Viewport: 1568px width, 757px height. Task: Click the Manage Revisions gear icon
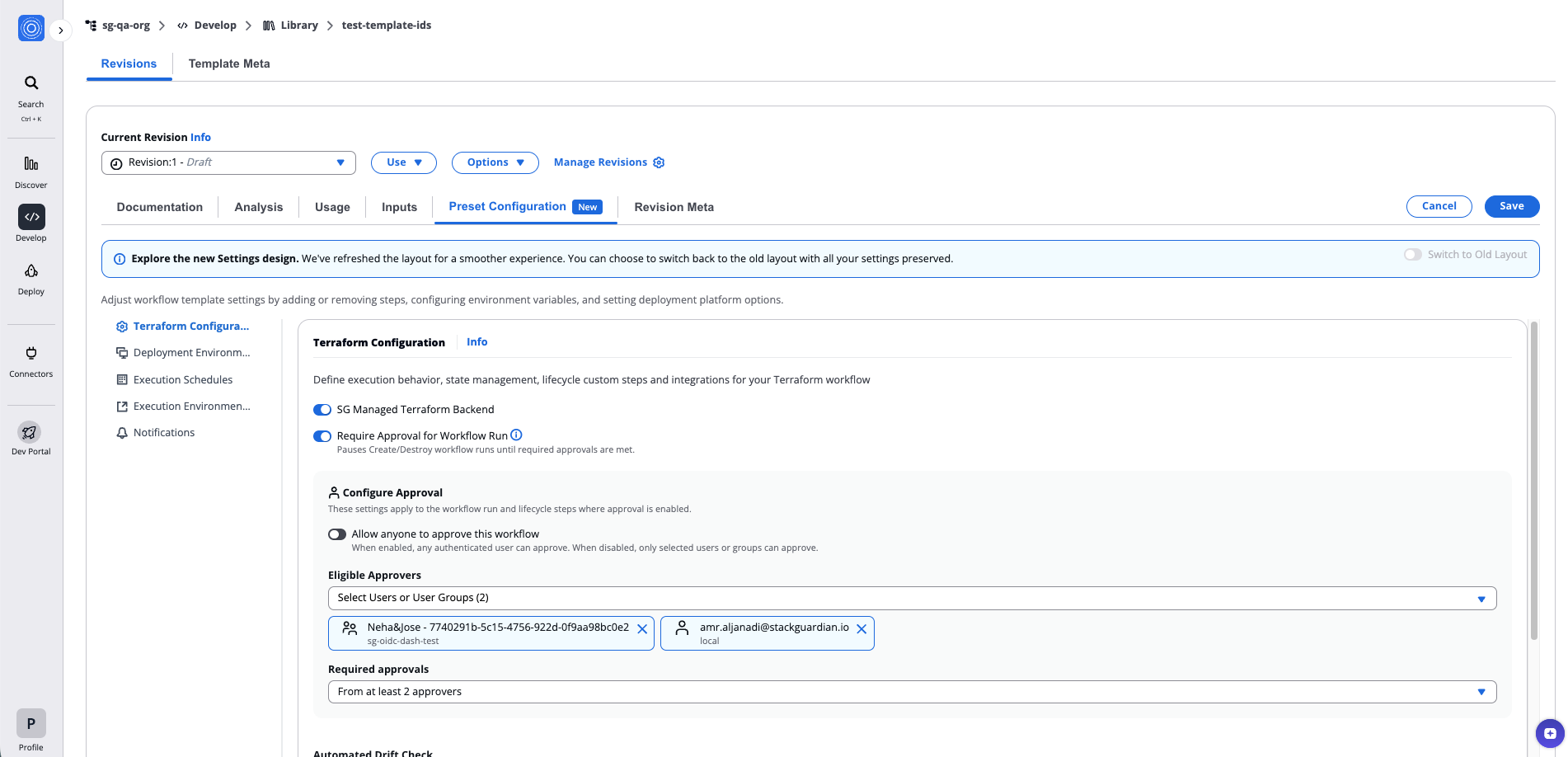coord(659,162)
